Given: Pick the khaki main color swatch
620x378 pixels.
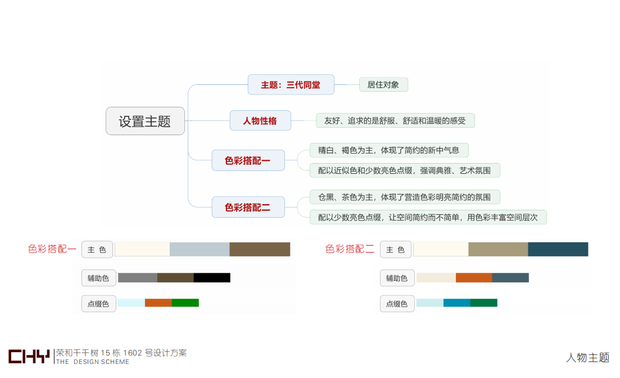Looking at the screenshot, I should point(498,249).
